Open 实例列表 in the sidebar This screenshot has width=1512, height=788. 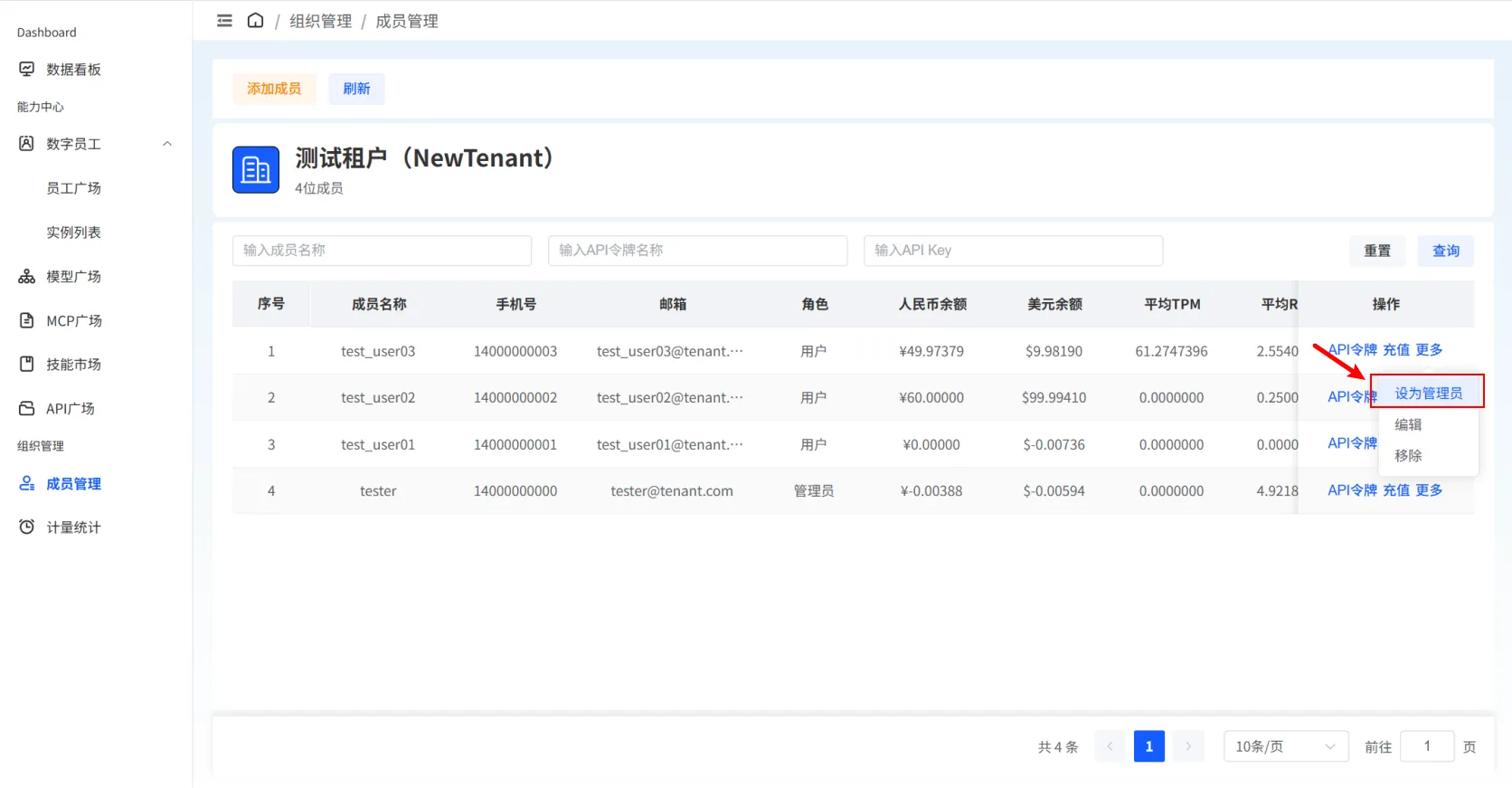click(73, 233)
